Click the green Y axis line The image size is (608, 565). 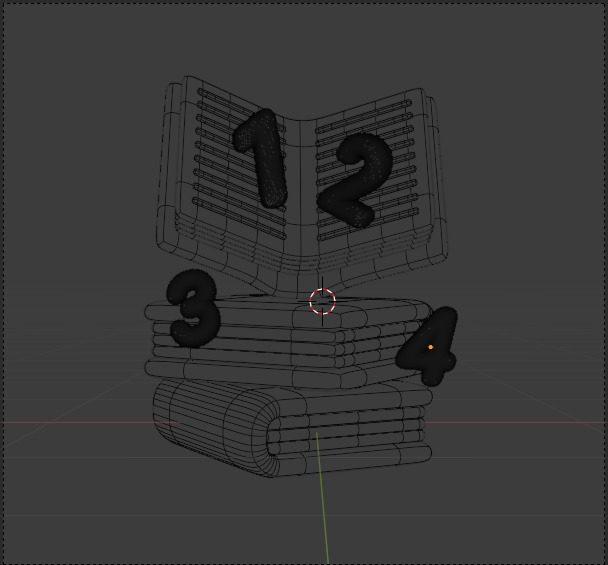[323, 498]
